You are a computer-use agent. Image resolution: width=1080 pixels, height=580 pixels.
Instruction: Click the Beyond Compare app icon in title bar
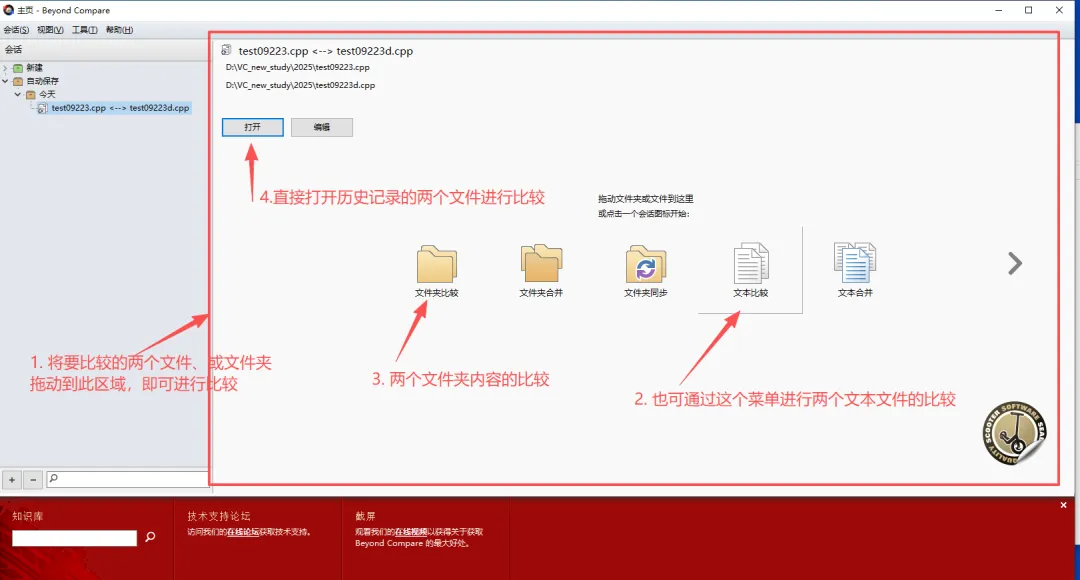pos(8,10)
